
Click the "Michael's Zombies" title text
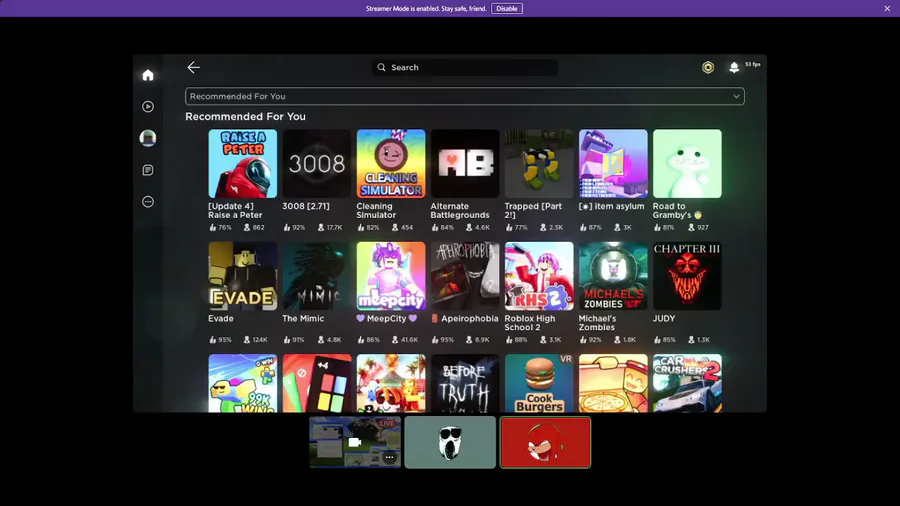click(x=598, y=323)
